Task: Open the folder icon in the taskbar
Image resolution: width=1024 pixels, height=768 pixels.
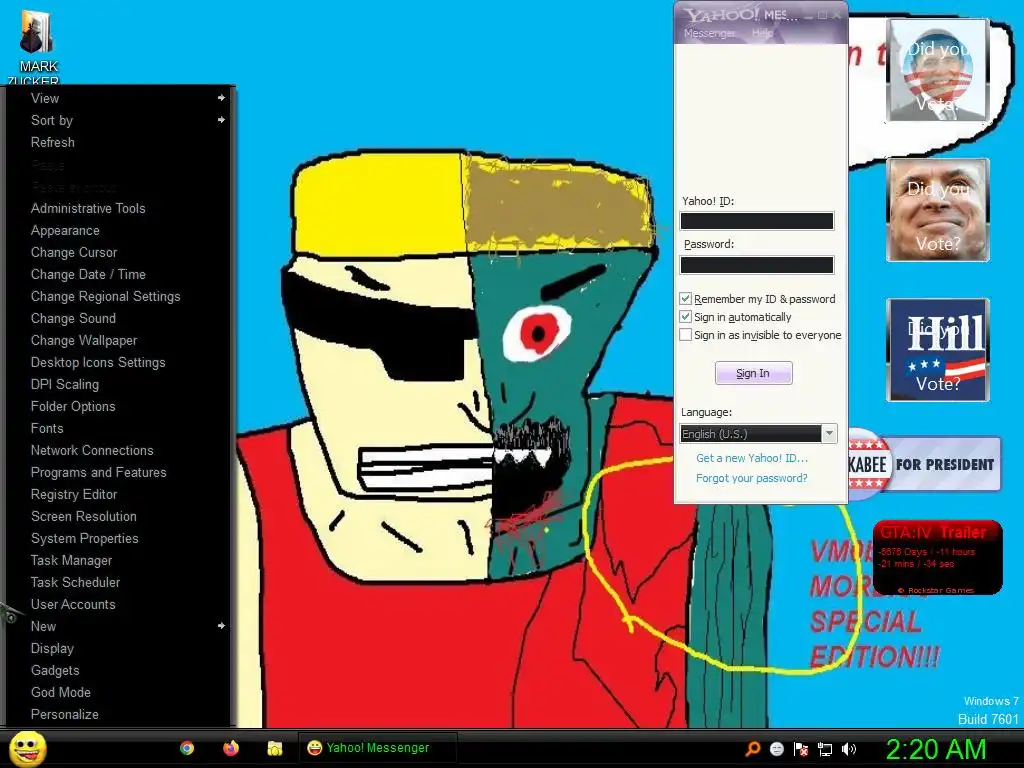Action: tap(275, 748)
